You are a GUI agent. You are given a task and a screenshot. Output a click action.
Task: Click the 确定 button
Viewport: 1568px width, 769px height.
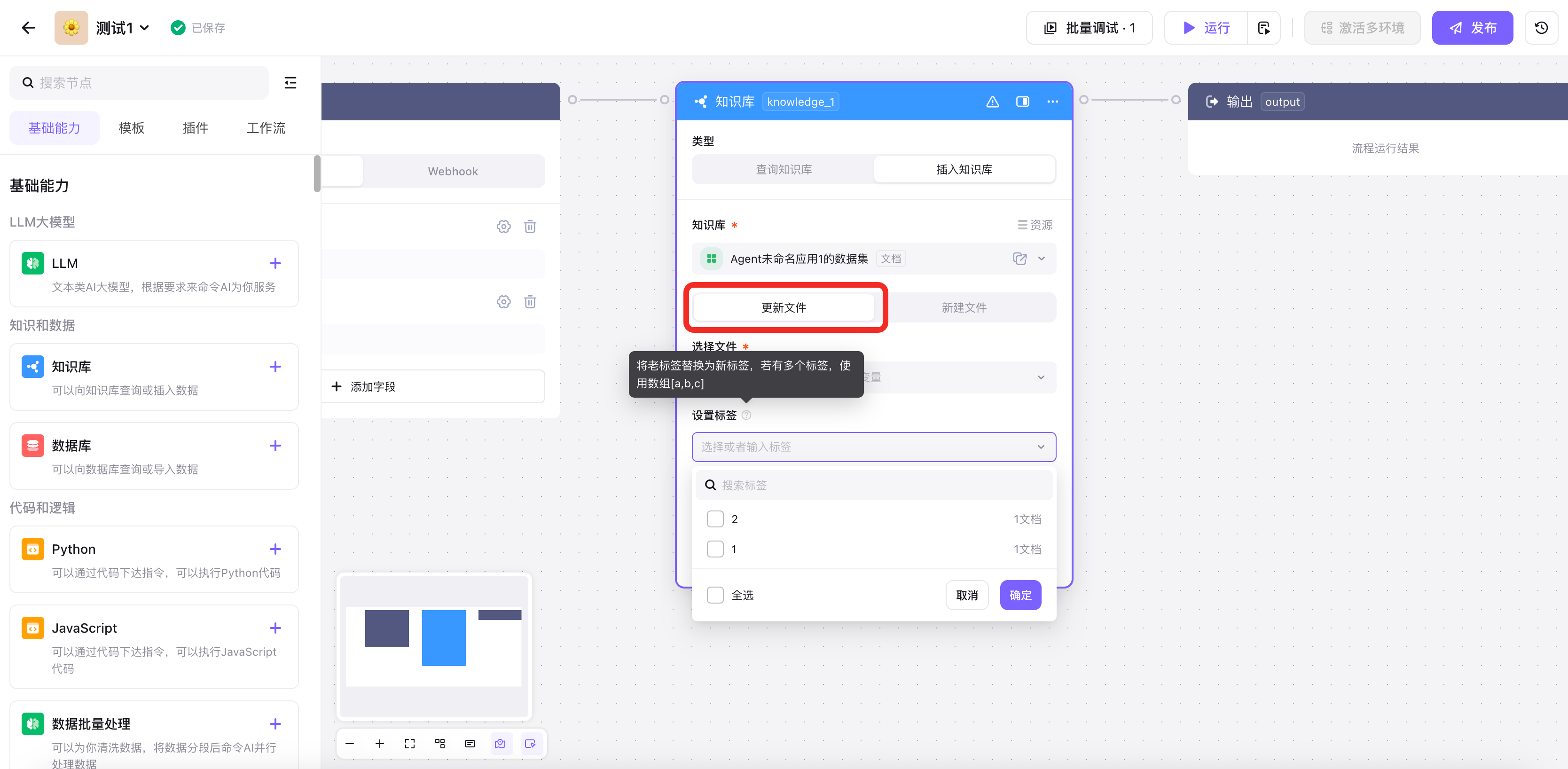click(x=1020, y=595)
